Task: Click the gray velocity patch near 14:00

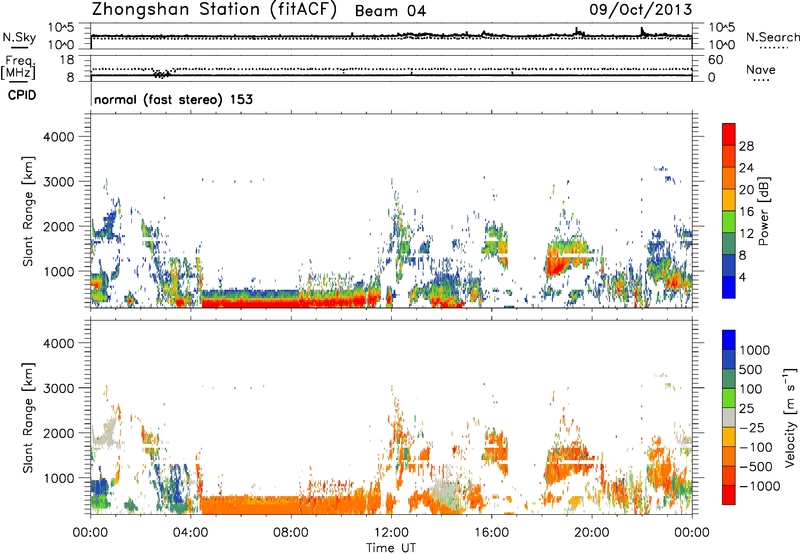Action: coord(445,493)
